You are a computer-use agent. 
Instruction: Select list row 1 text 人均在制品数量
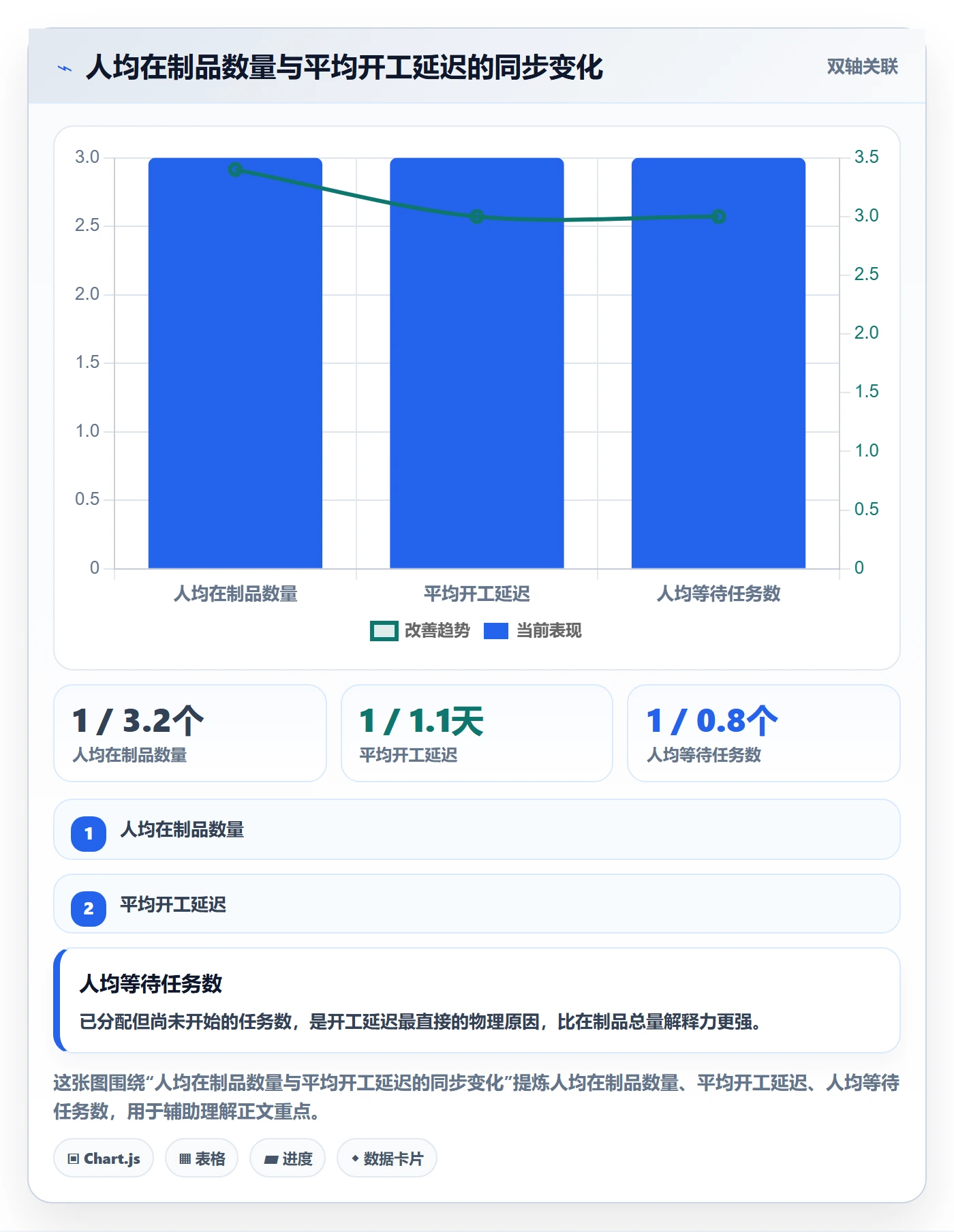pyautogui.click(x=182, y=830)
